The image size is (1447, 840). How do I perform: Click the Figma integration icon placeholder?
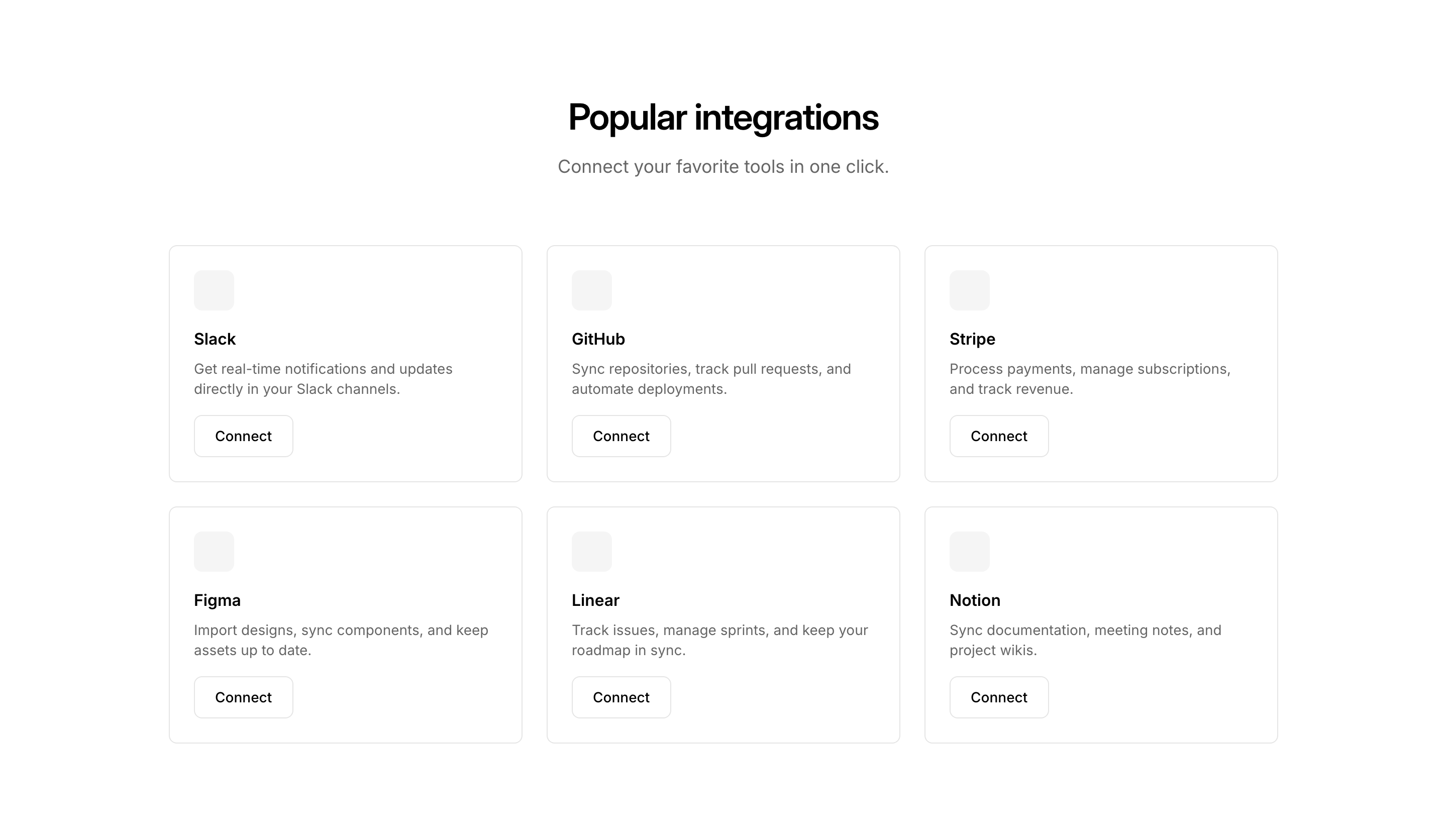coord(214,551)
